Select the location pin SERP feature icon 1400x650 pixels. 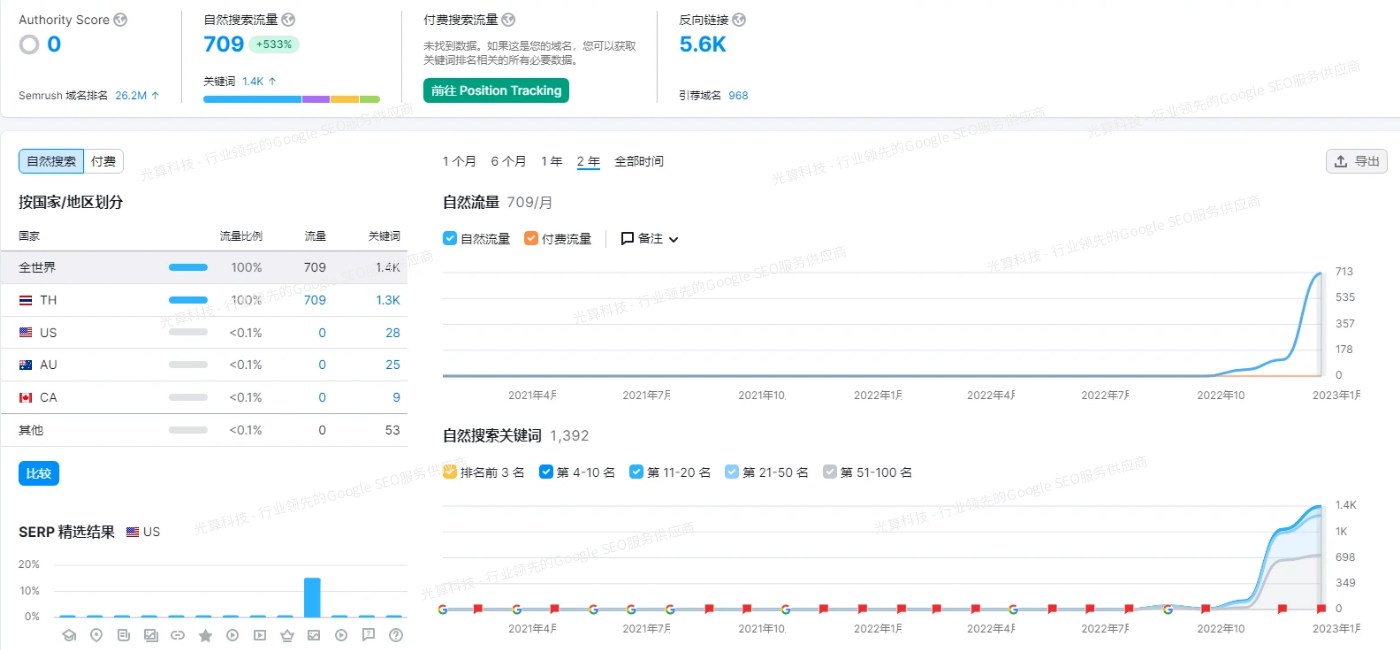(x=97, y=635)
